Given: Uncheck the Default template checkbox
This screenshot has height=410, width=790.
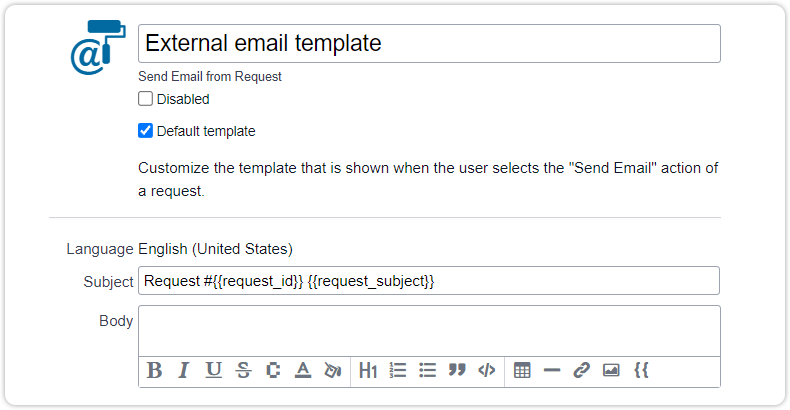Looking at the screenshot, I should pyautogui.click(x=146, y=130).
